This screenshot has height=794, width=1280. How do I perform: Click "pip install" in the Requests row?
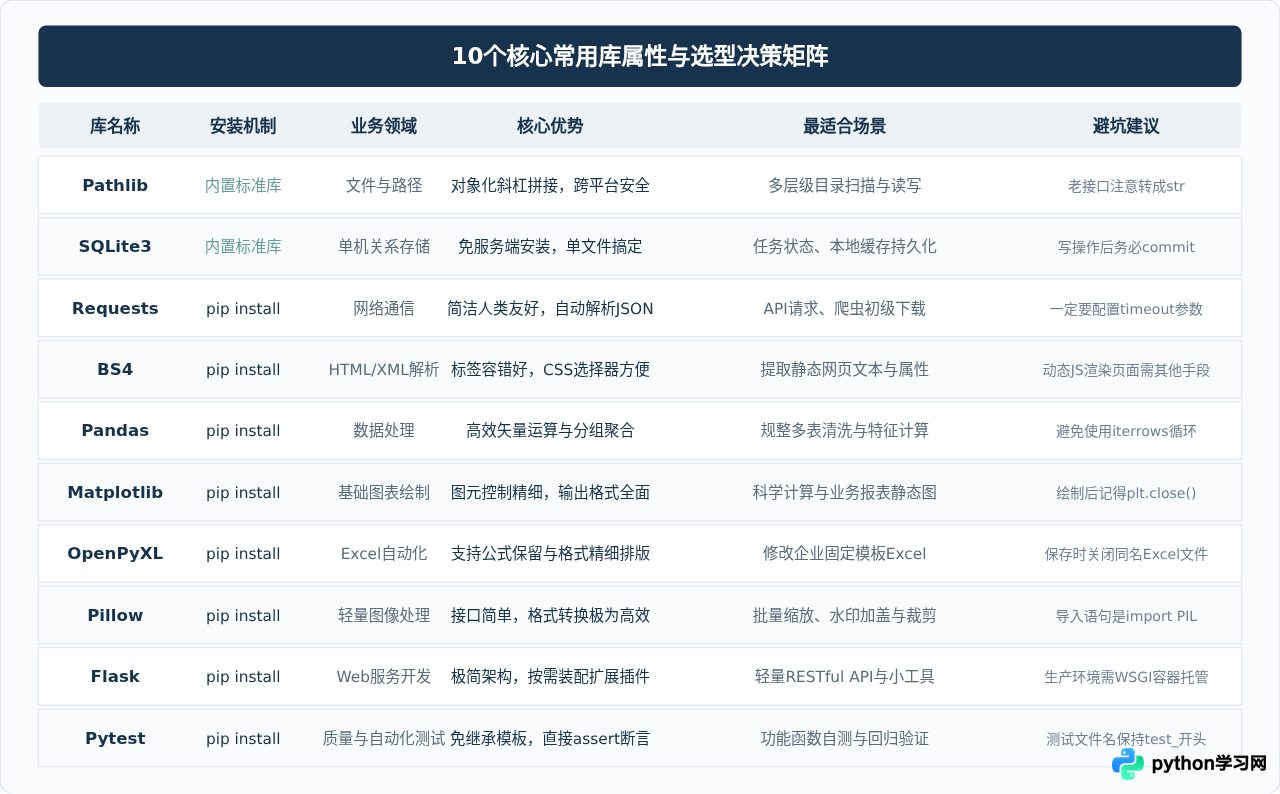(243, 308)
